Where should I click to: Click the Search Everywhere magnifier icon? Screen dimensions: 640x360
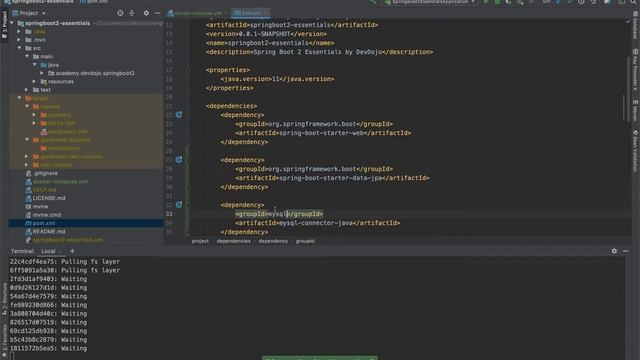[x=633, y=2]
